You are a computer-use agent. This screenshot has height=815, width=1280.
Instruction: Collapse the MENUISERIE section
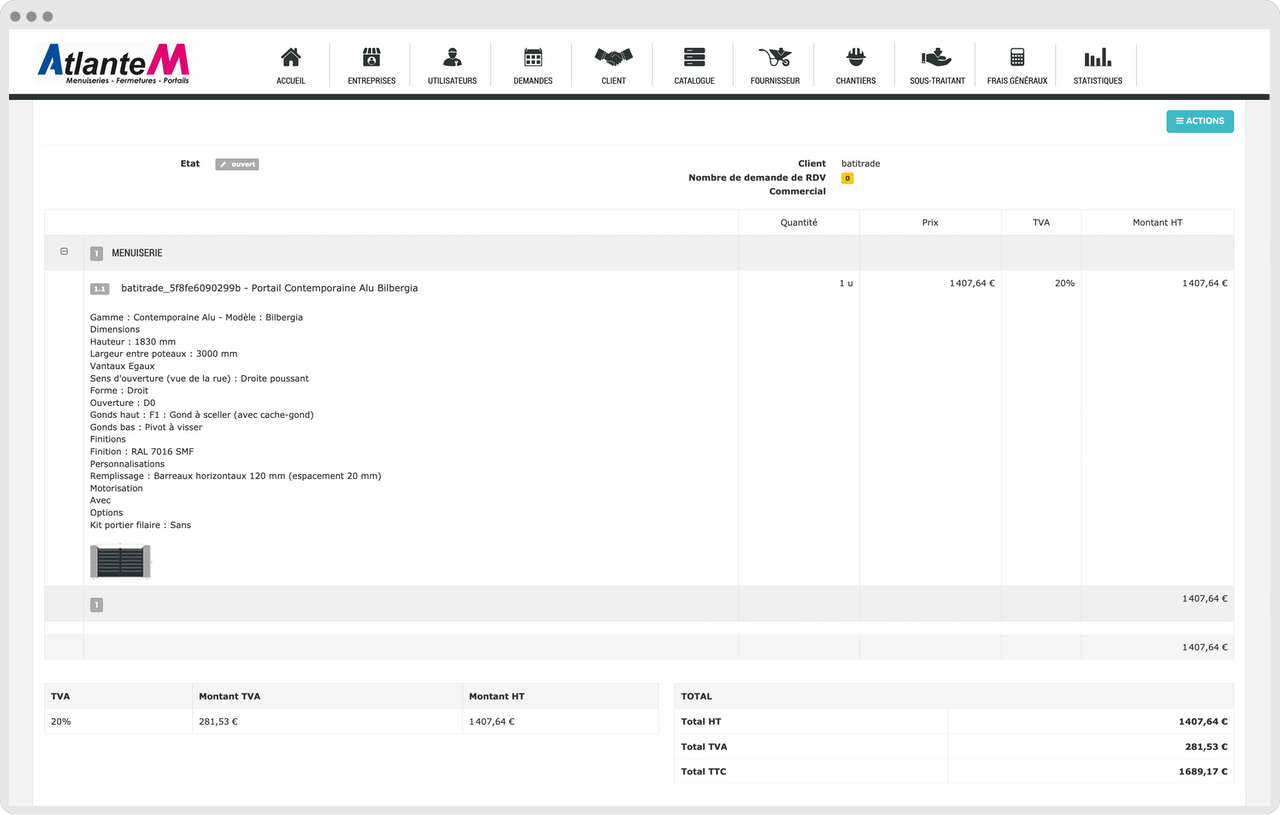tap(63, 252)
